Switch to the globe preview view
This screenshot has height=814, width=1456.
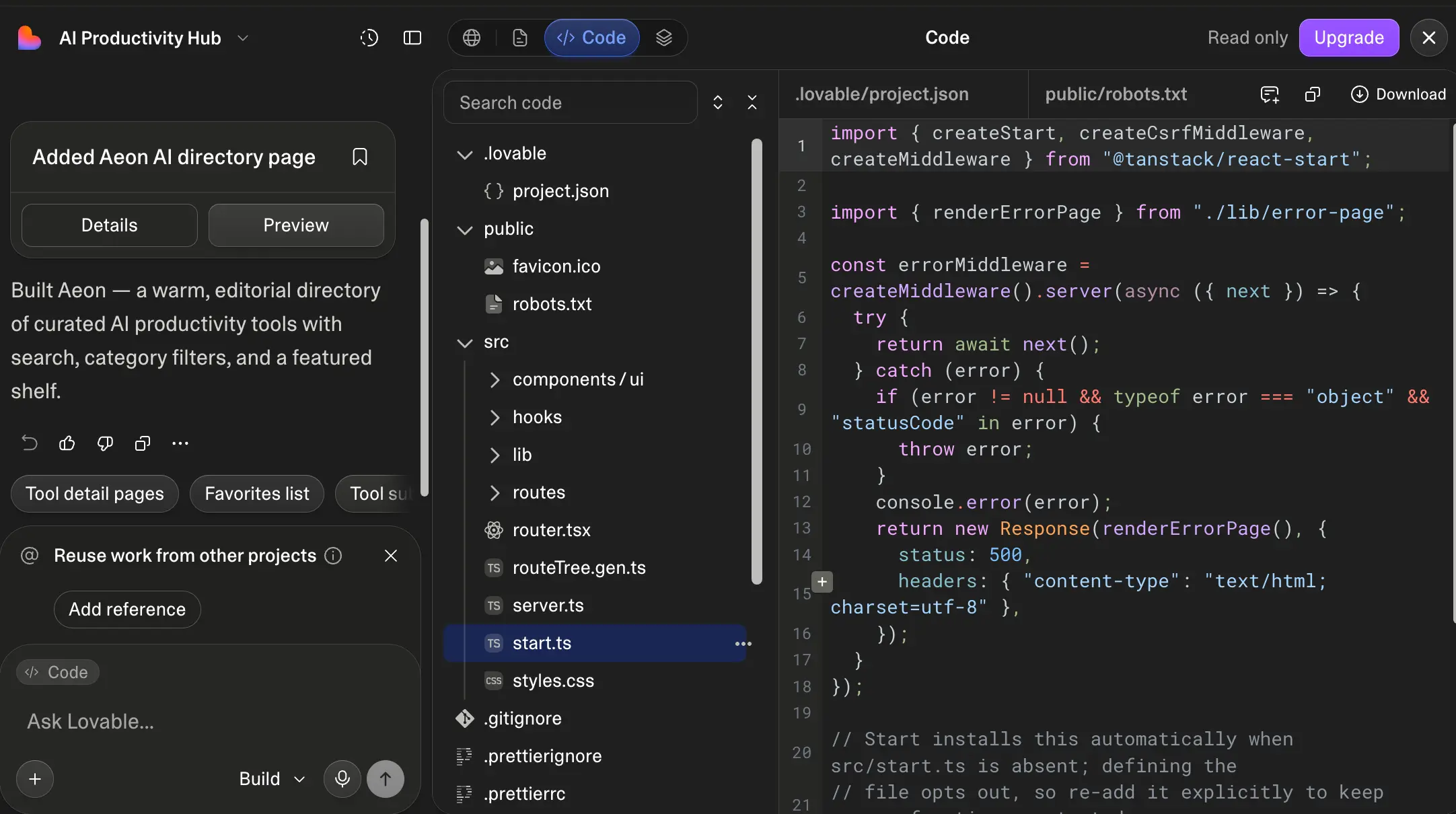coord(472,38)
